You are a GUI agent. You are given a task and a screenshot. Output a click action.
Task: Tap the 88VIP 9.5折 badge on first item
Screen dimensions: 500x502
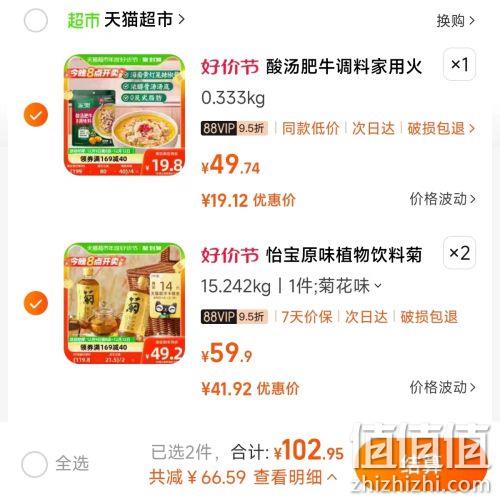pyautogui.click(x=234, y=128)
